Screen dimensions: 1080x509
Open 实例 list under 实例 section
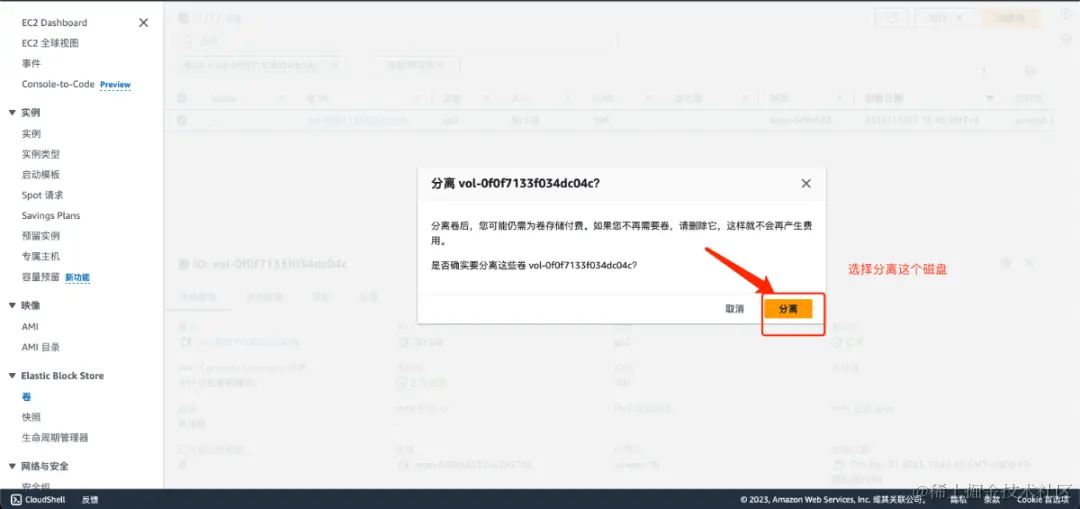click(x=31, y=134)
